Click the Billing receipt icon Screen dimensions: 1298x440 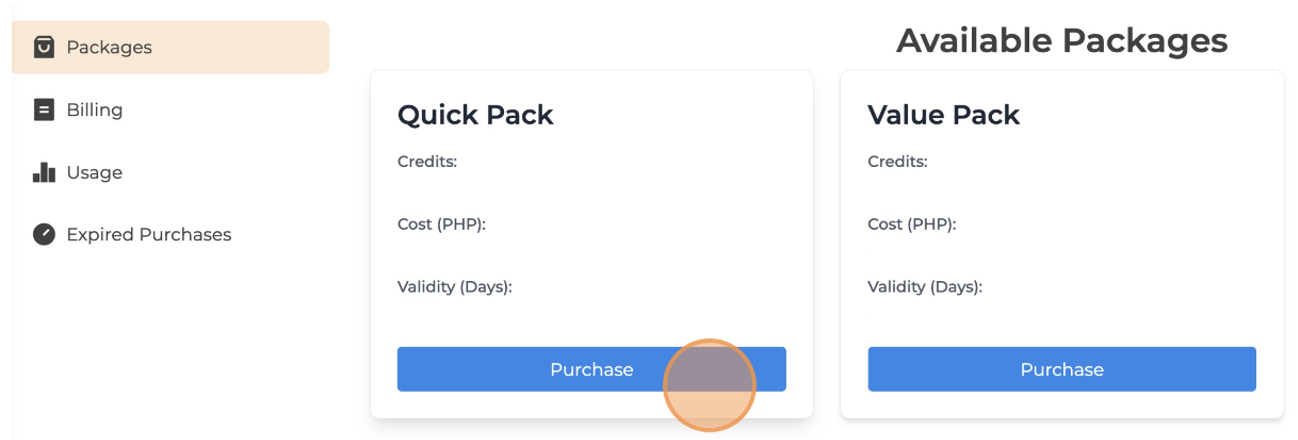[44, 110]
